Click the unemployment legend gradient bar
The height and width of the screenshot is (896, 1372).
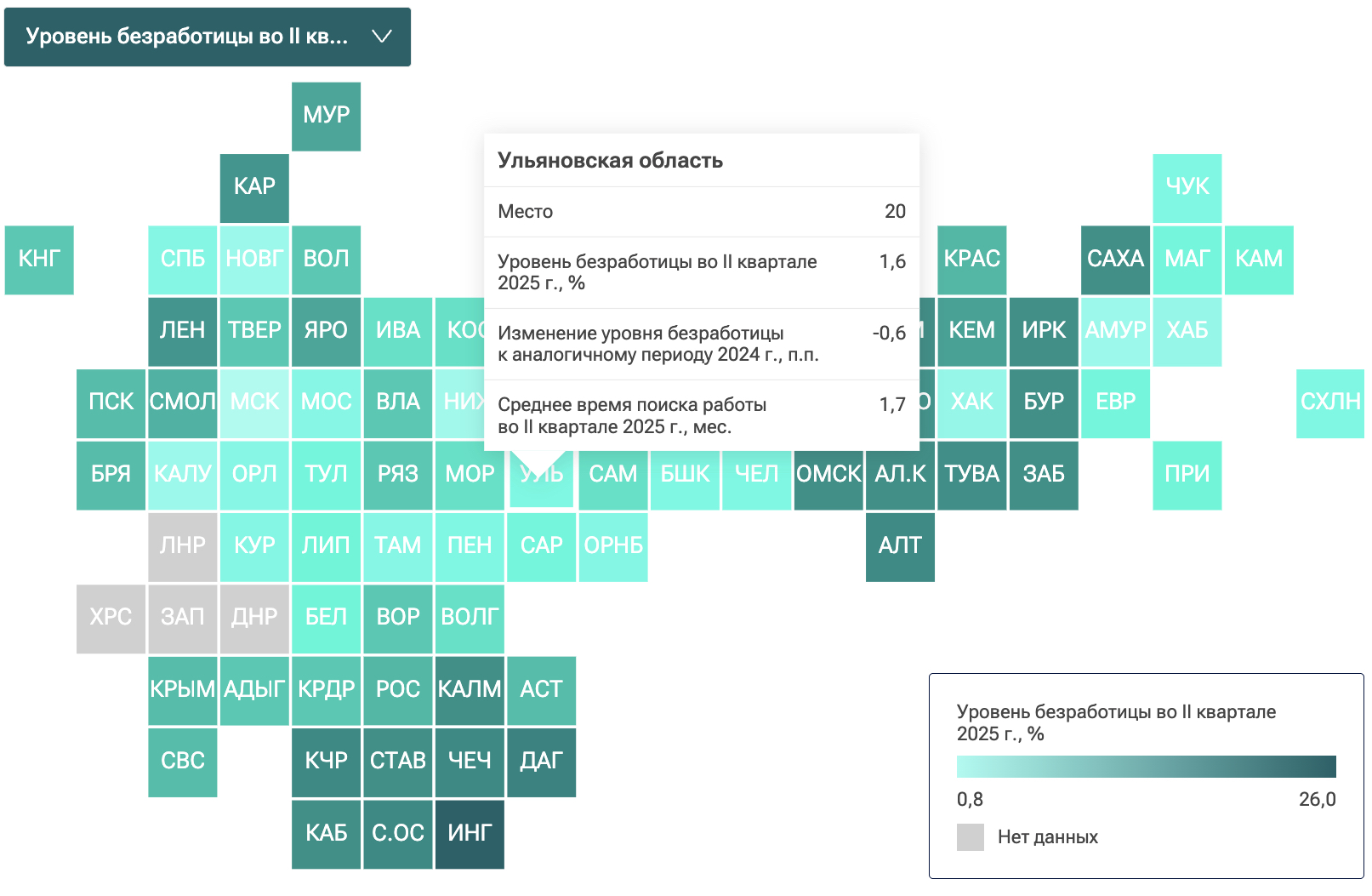click(x=1146, y=767)
